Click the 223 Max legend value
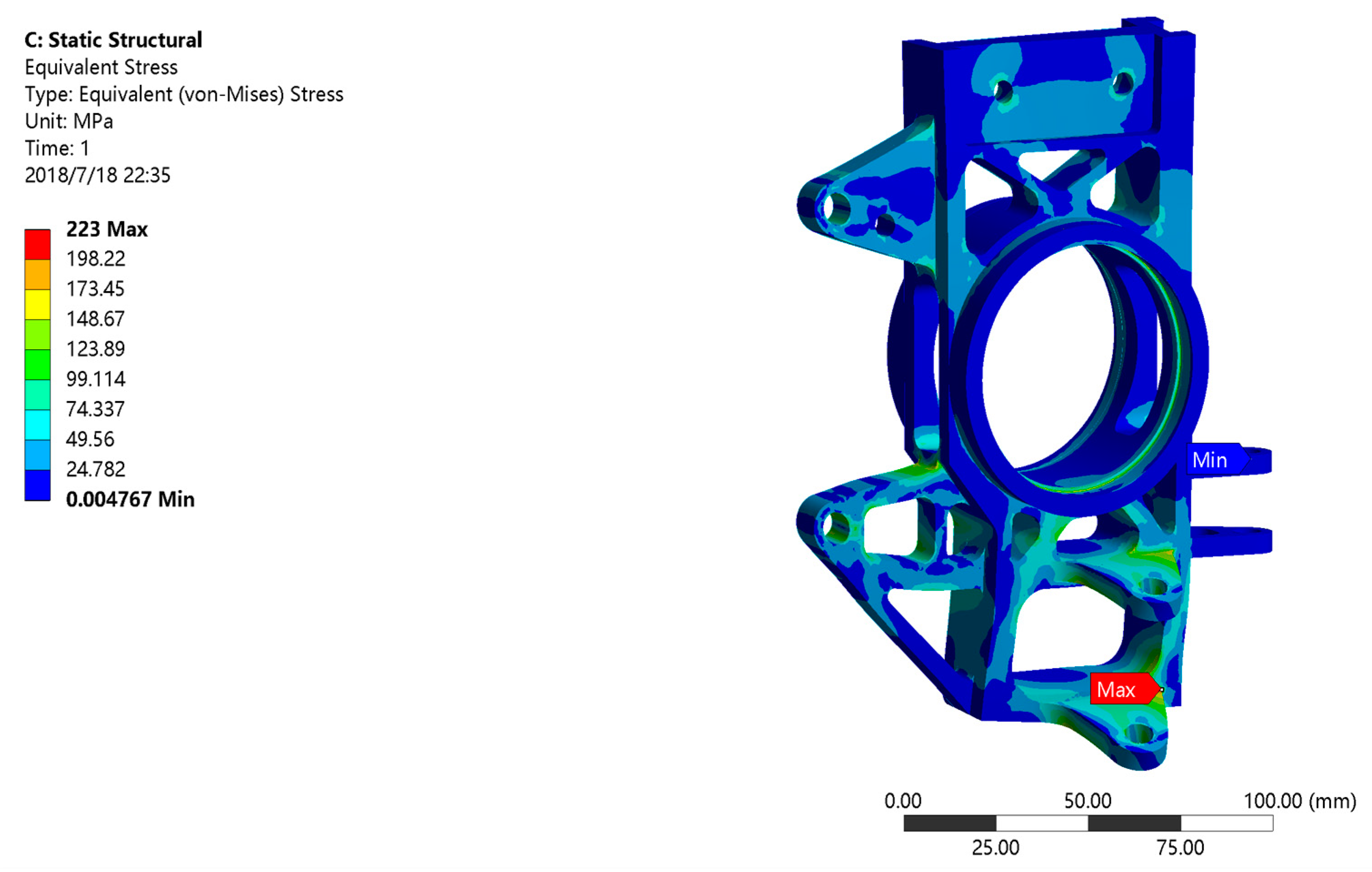 [107, 229]
